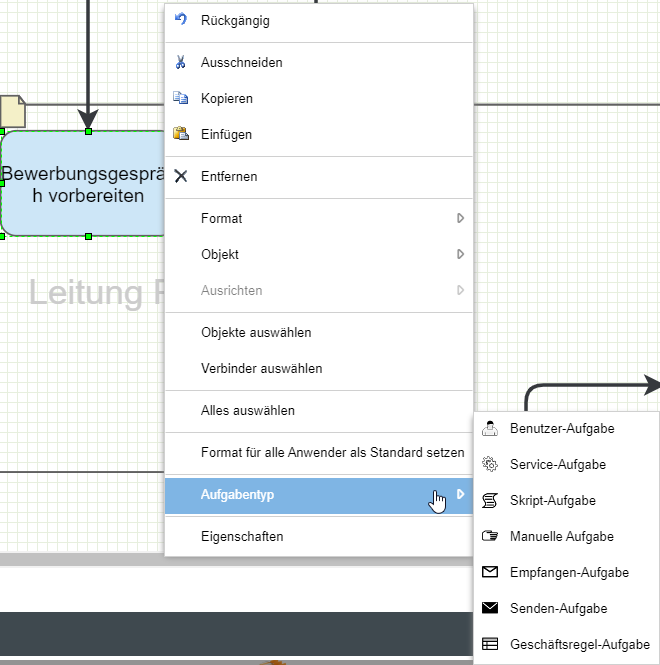Image resolution: width=660 pixels, height=665 pixels.
Task: Click the Einfügen clipboard icon
Action: click(181, 134)
